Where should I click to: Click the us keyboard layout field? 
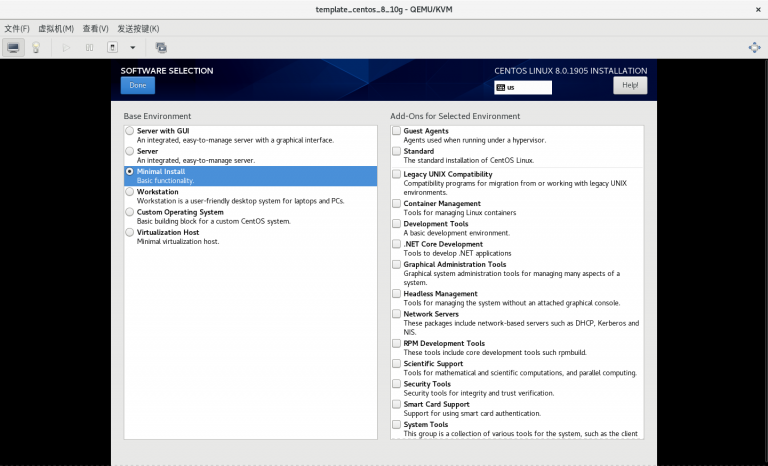click(523, 87)
